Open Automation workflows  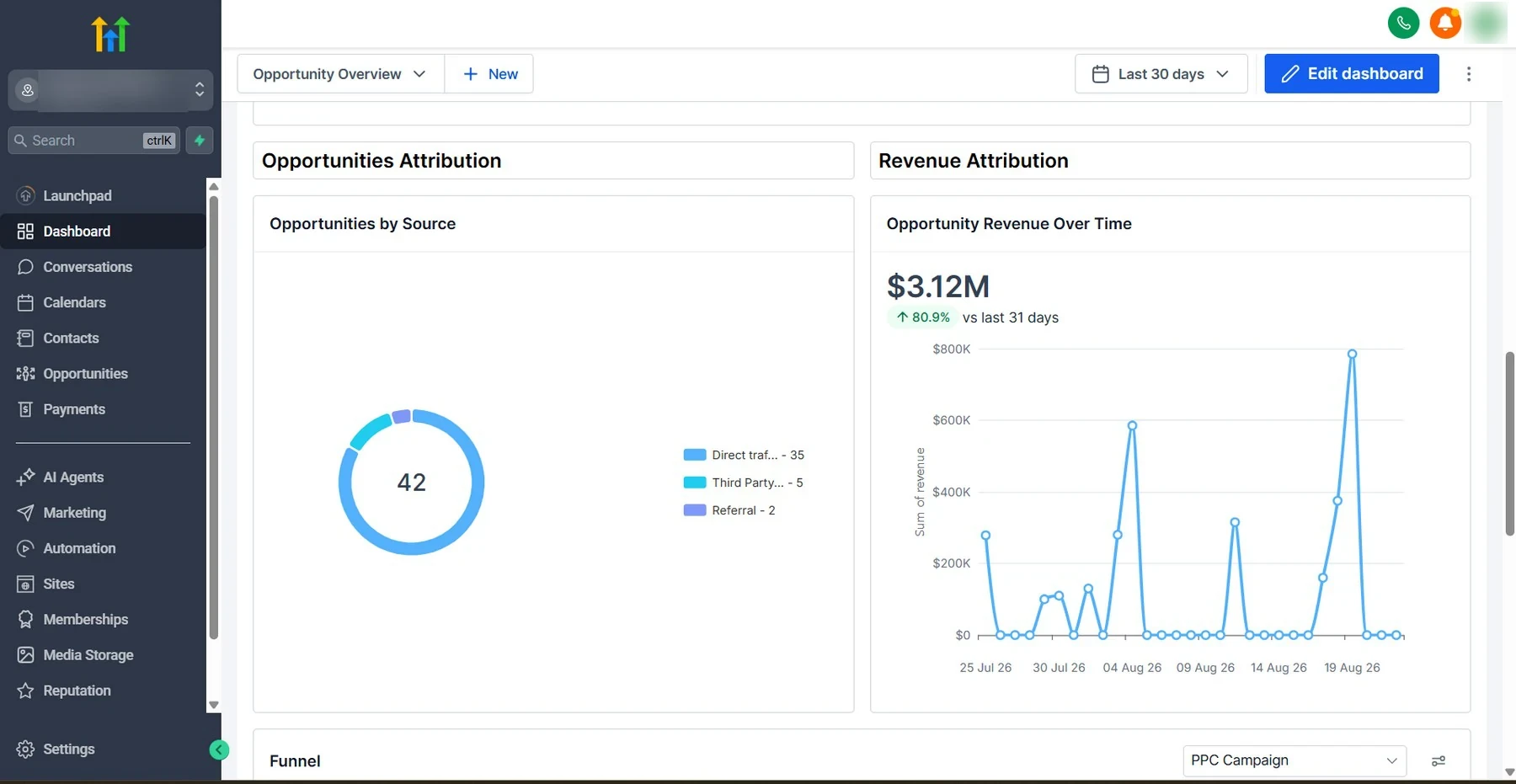[103, 548]
